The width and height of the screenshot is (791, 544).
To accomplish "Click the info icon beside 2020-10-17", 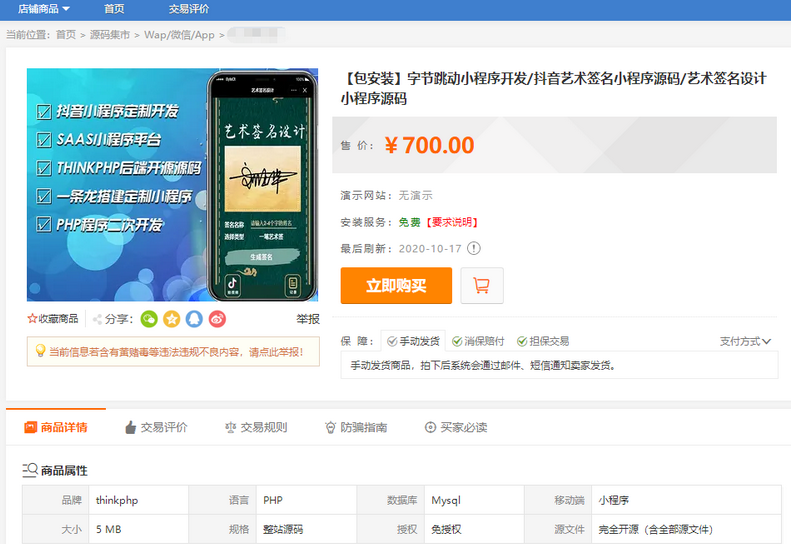I will pos(474,248).
